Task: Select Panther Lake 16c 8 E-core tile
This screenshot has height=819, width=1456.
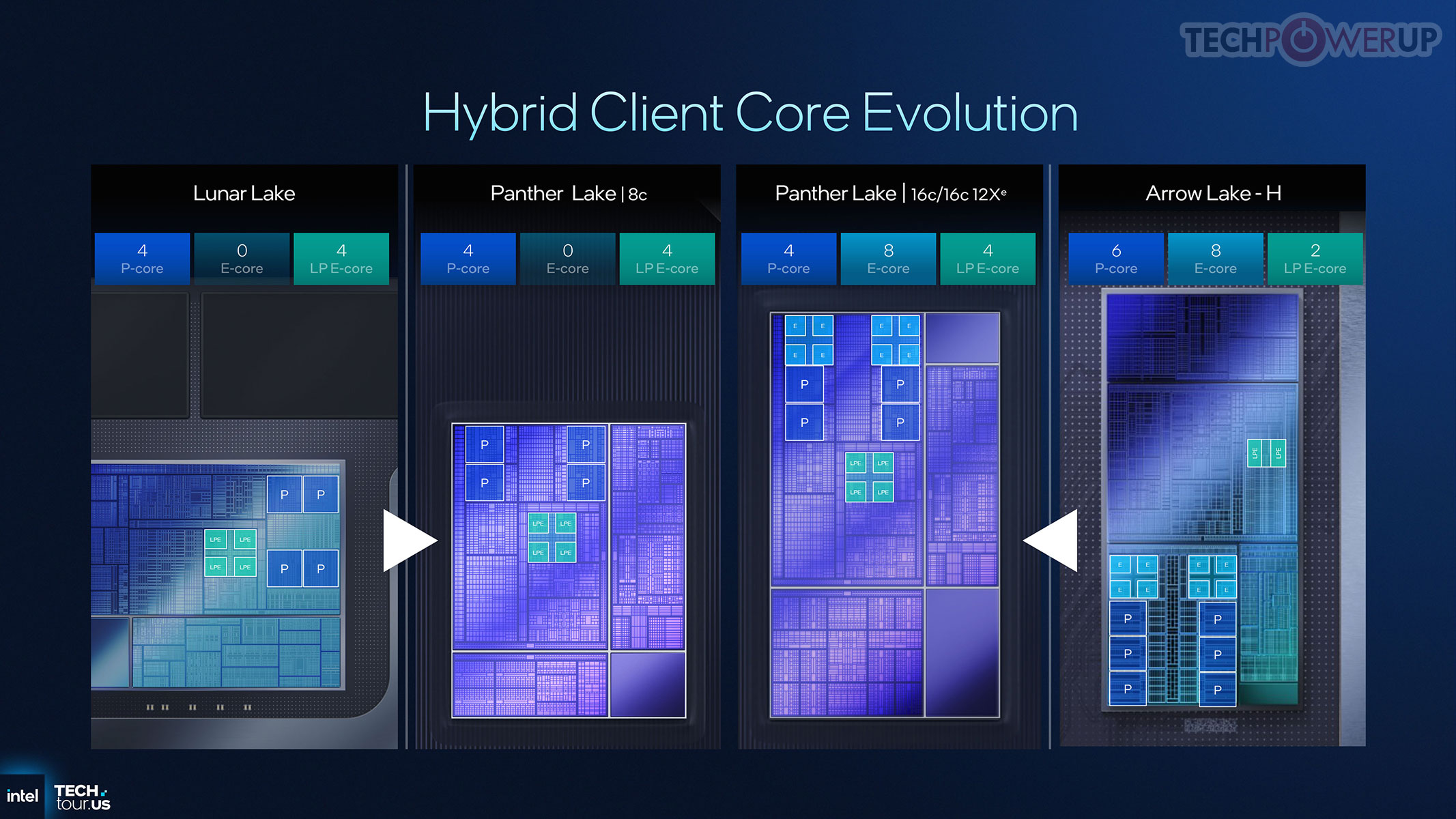Action: tap(888, 259)
